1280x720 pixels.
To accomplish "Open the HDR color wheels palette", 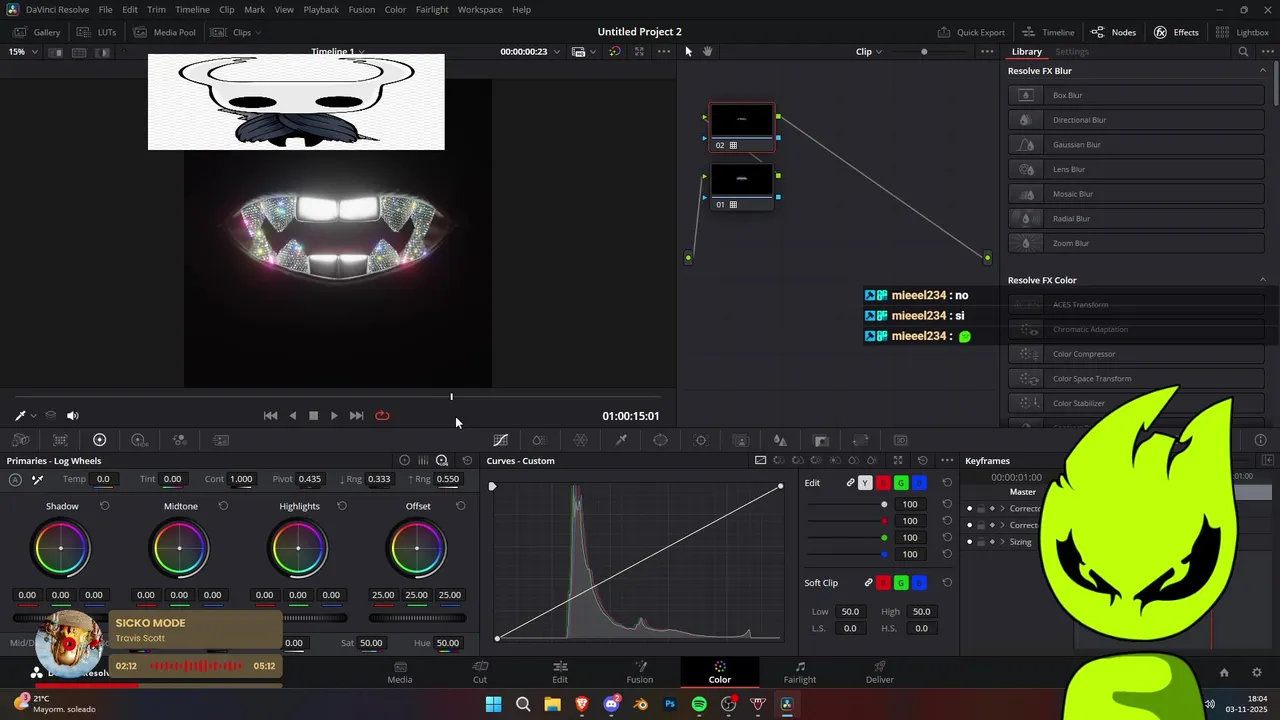I will click(x=139, y=440).
